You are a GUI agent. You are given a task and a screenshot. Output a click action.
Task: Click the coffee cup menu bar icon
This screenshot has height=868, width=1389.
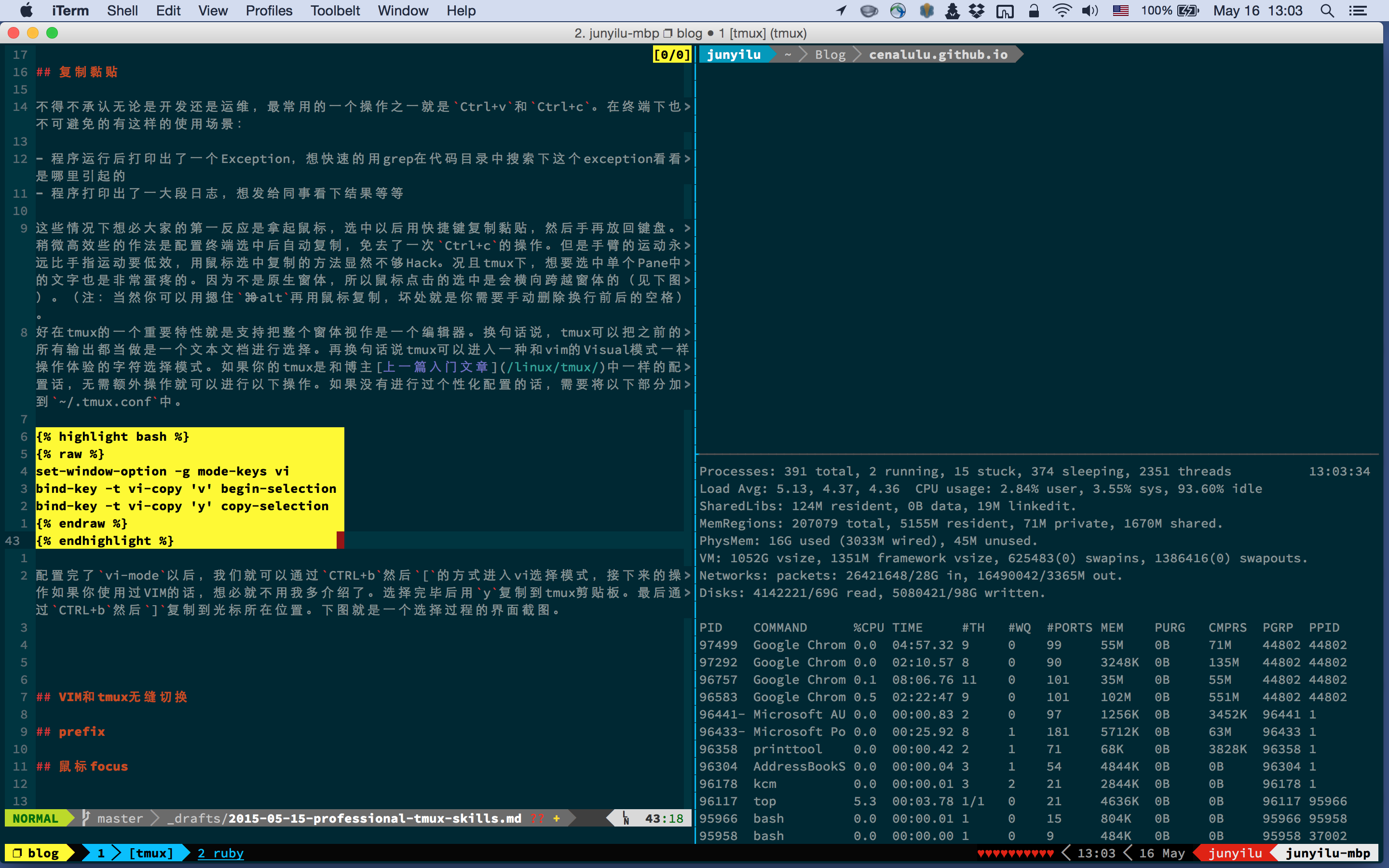click(x=869, y=10)
